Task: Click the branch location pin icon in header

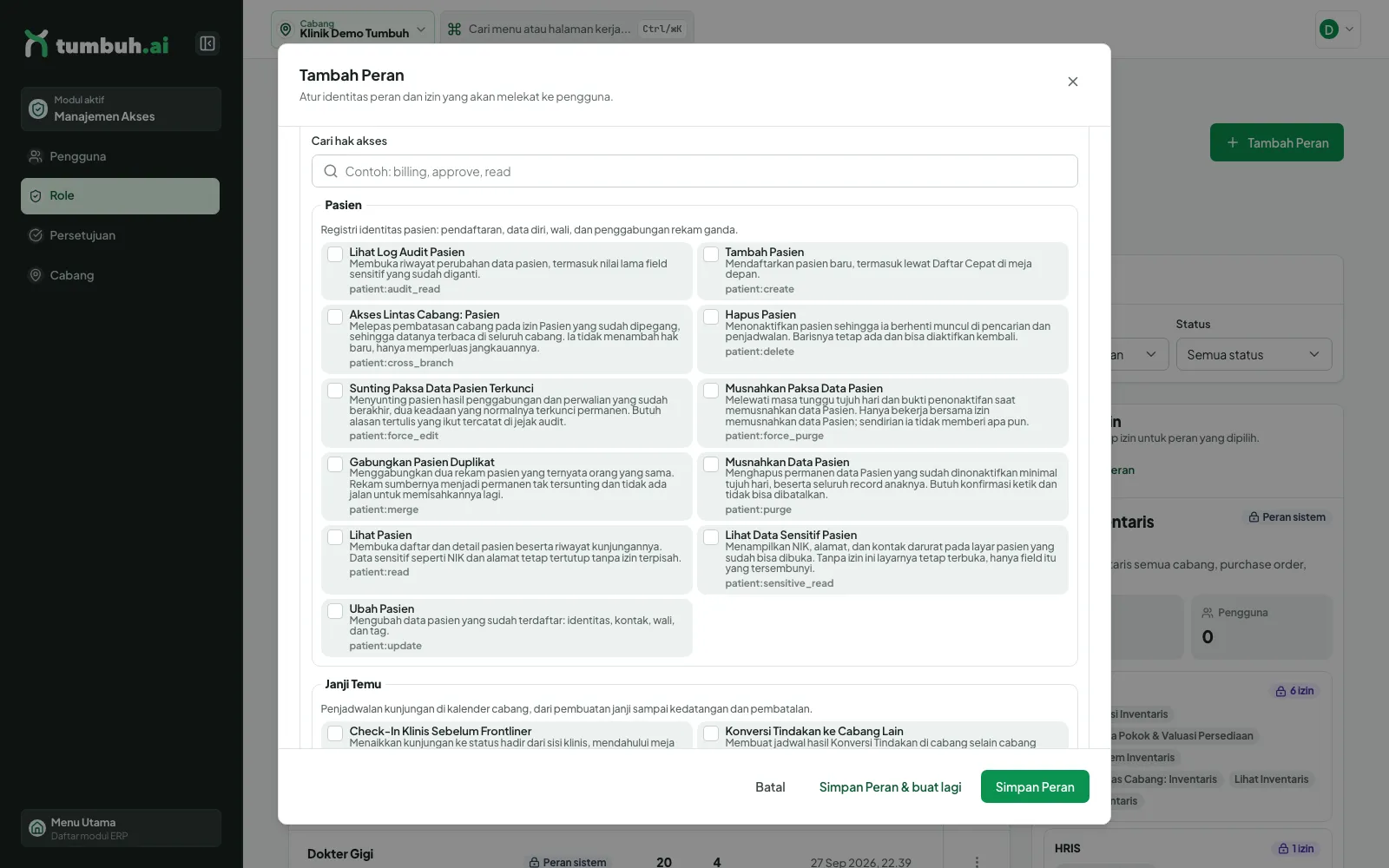Action: coord(286,30)
